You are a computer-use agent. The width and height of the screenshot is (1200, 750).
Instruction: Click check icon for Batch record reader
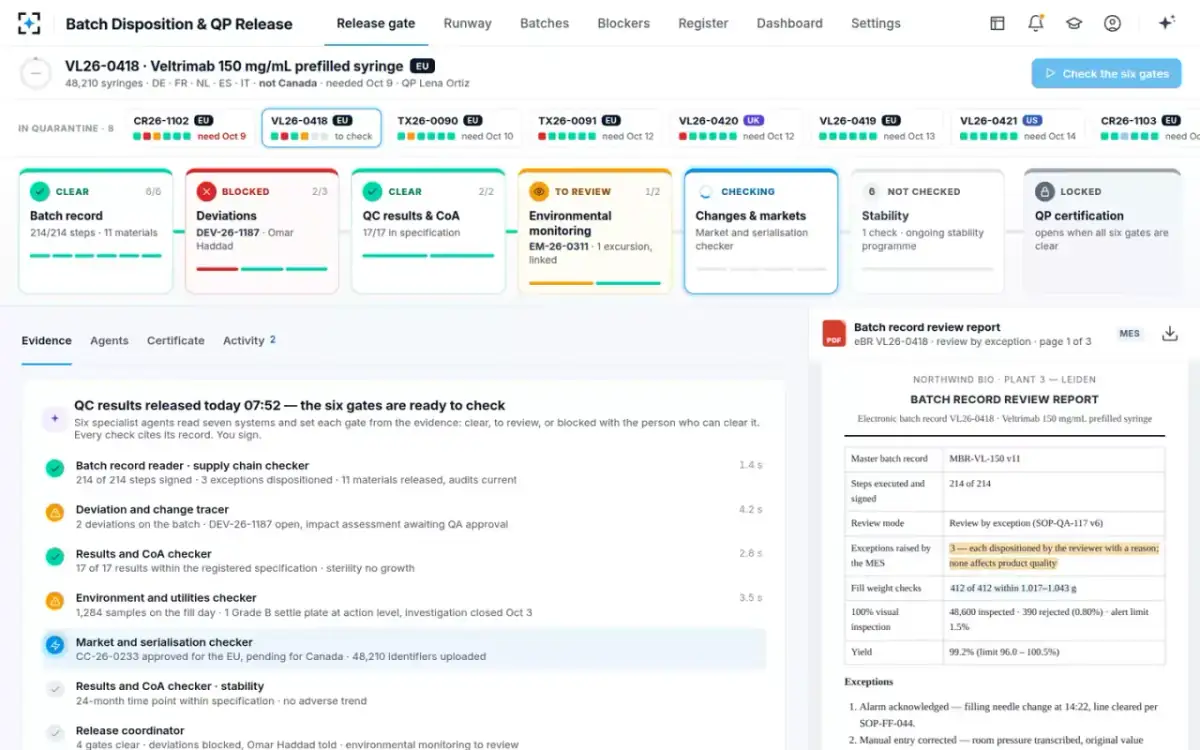click(x=55, y=468)
